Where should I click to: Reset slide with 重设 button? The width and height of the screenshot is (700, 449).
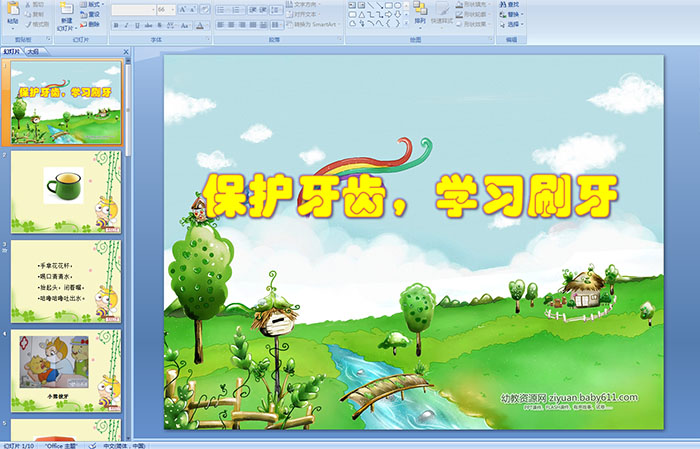point(90,14)
